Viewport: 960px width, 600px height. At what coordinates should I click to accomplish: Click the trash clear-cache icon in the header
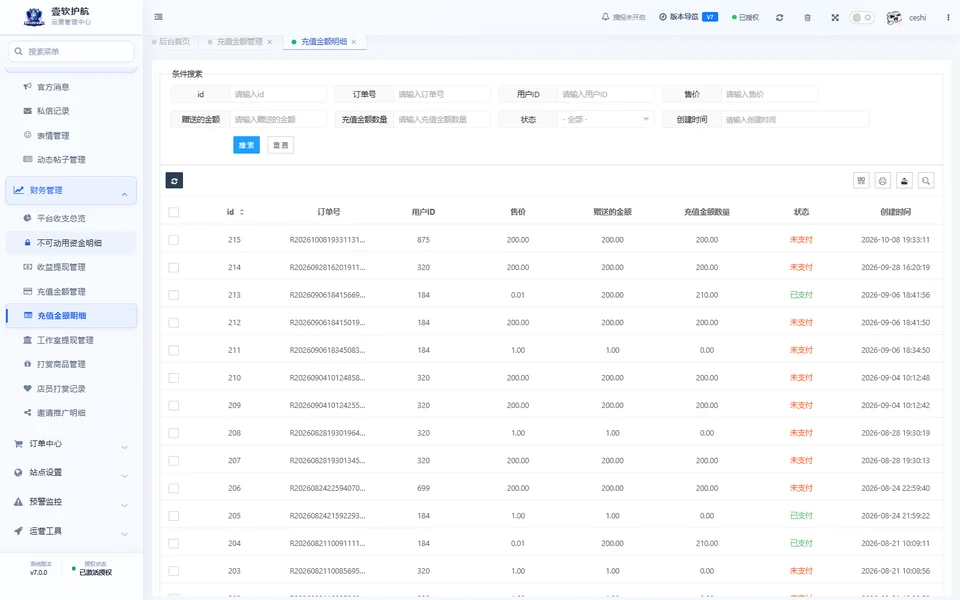pos(808,18)
